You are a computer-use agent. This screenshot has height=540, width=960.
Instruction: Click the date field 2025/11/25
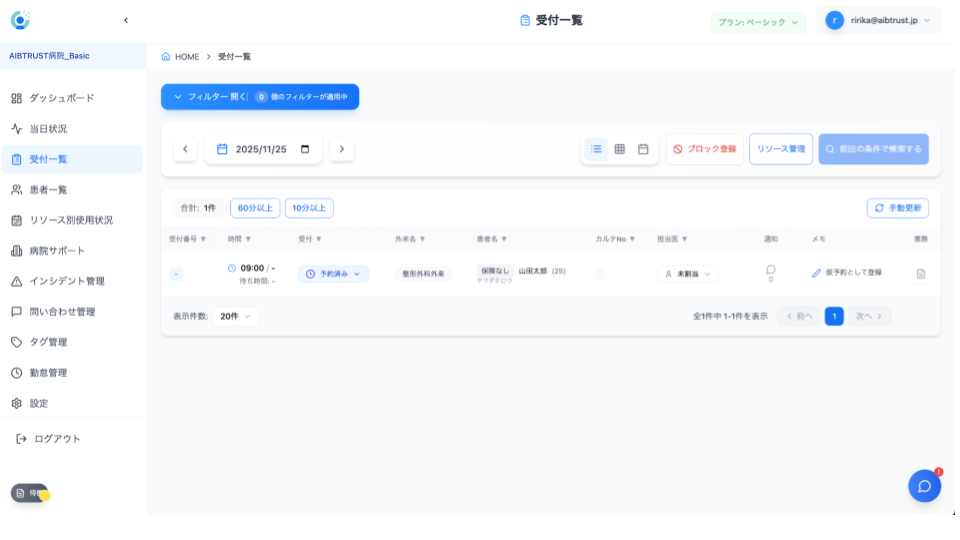[x=261, y=149]
